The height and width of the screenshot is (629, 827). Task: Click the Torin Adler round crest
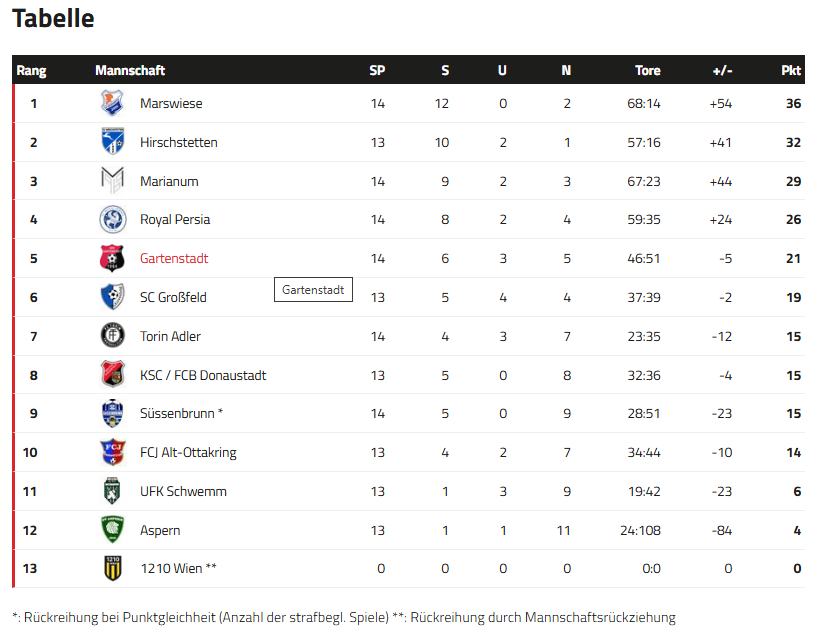pyautogui.click(x=112, y=336)
